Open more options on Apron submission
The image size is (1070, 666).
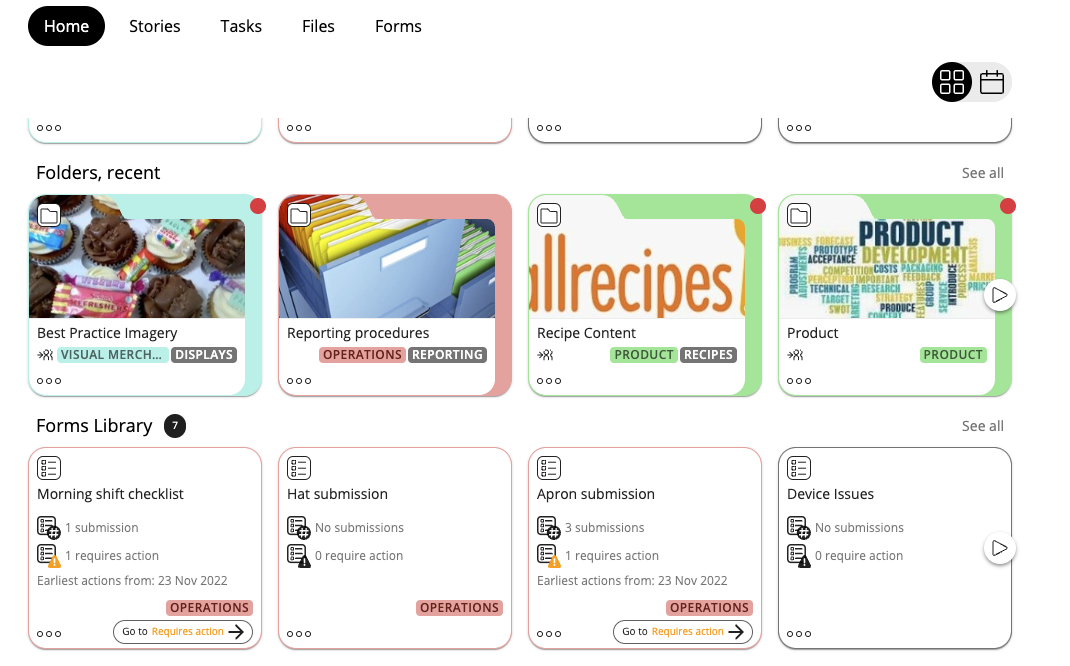(549, 634)
